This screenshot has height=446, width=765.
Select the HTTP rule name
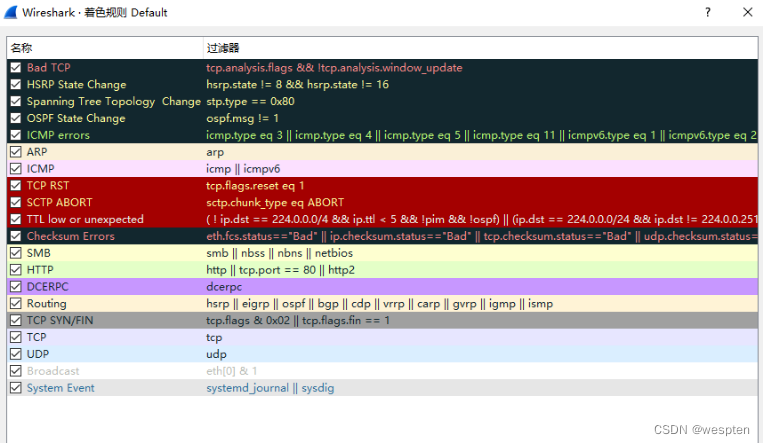coord(40,269)
